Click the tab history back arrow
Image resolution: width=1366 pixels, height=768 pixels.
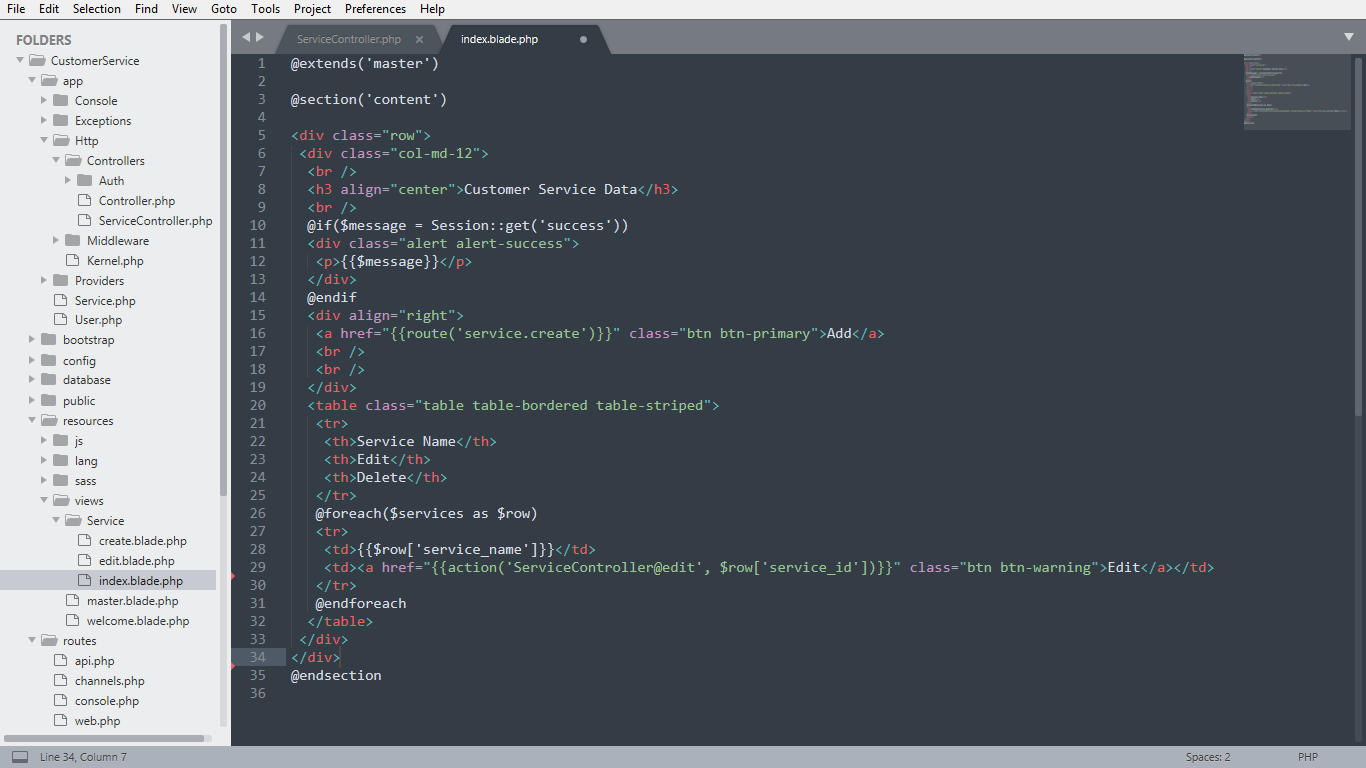[x=246, y=37]
